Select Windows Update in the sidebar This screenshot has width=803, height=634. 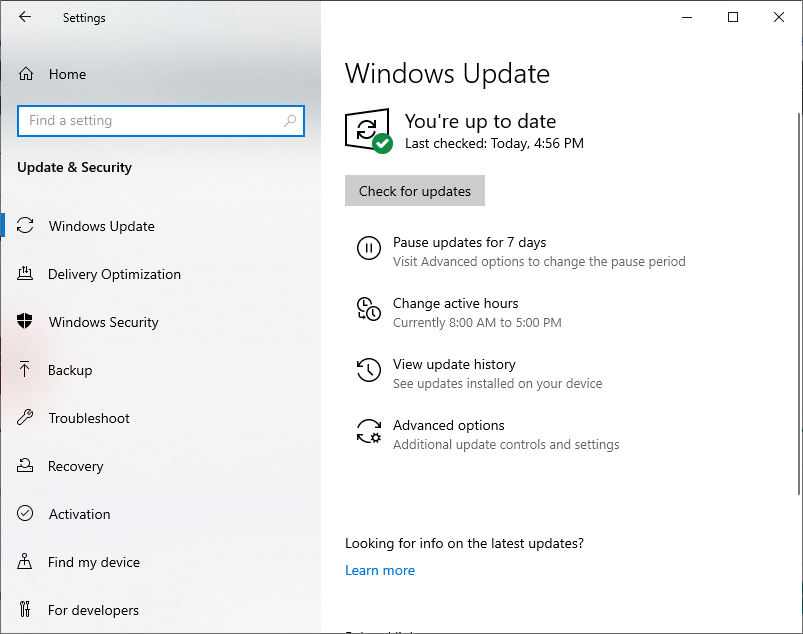pyautogui.click(x=101, y=226)
